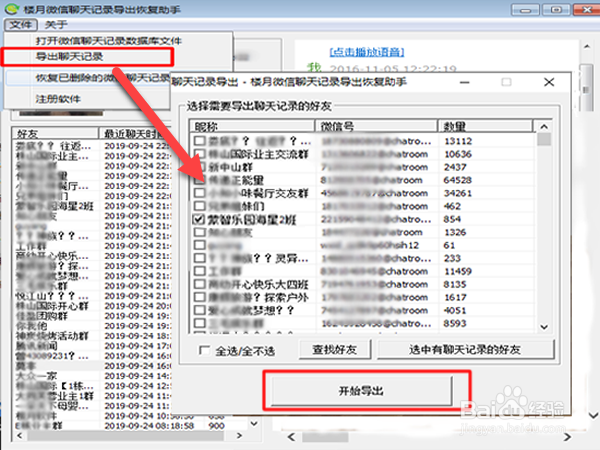Viewport: 600px width, 450px height.
Task: Toggle the 全选/全不选 checkbox
Action: (x=204, y=350)
